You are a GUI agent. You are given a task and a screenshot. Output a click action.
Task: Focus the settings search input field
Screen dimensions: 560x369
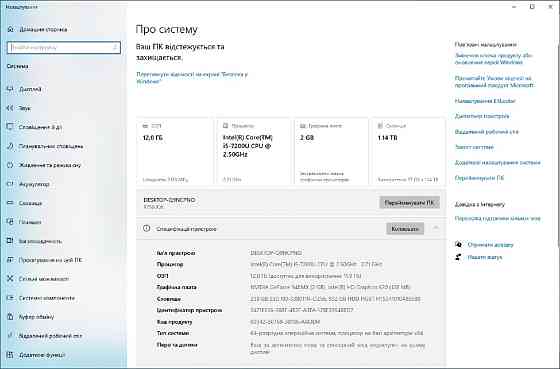point(64,48)
